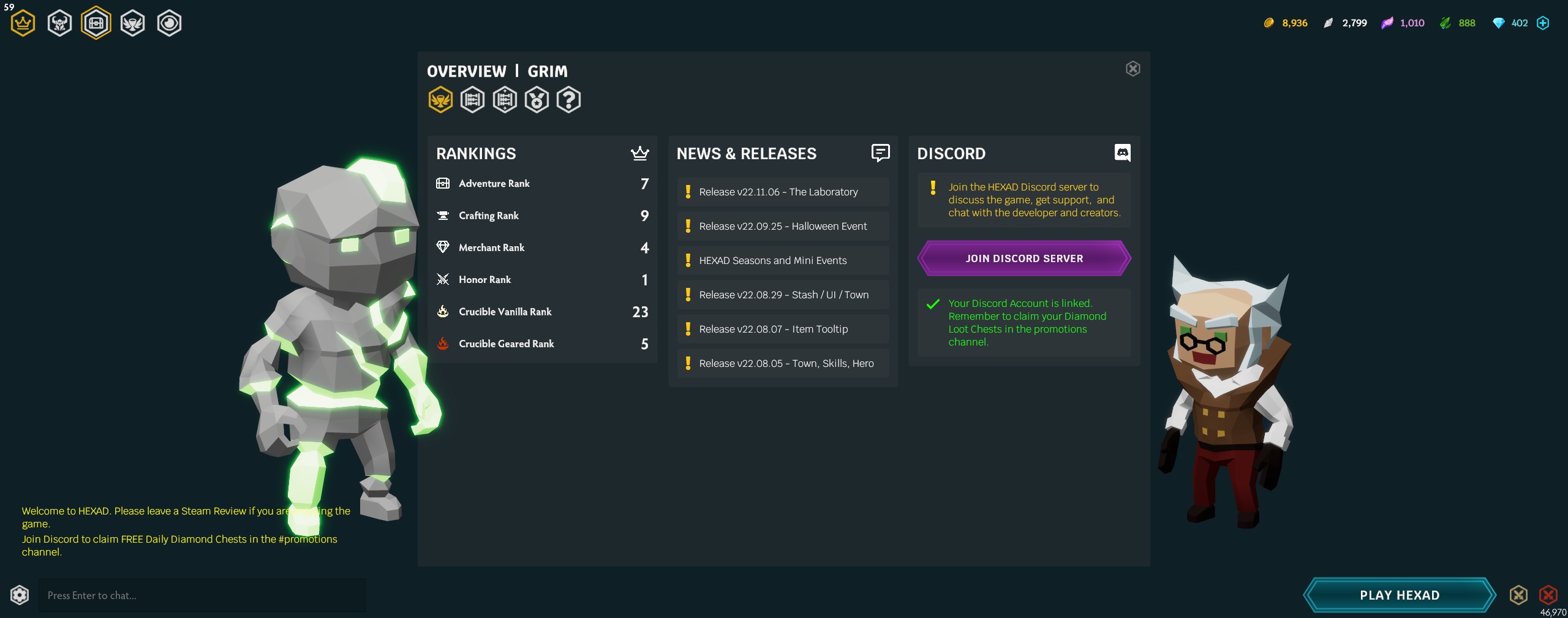Screen dimensions: 1568x618
Task: Open the winged emblem icon in top bar
Action: pos(132,23)
